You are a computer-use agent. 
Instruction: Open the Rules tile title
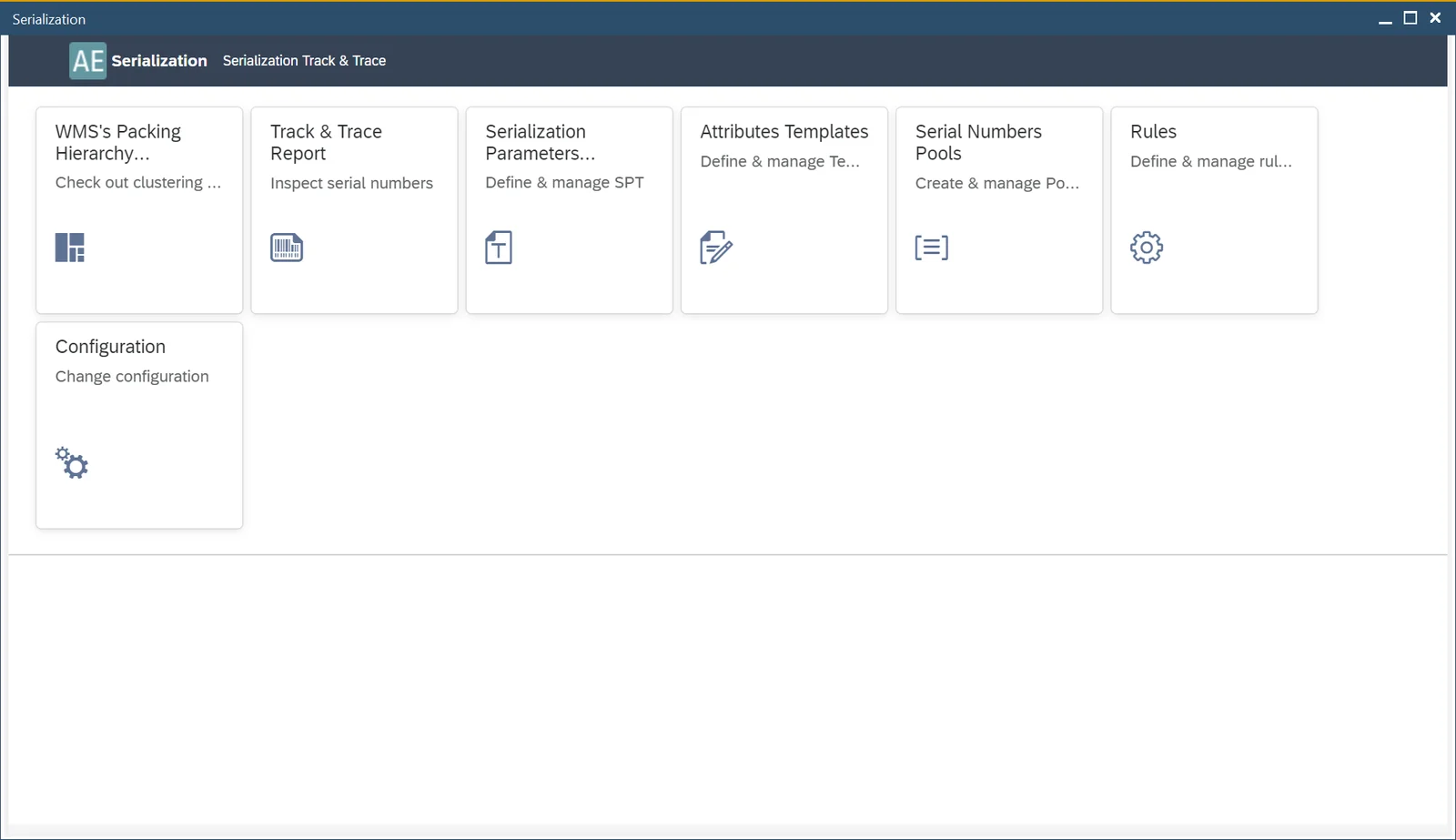point(1153,132)
